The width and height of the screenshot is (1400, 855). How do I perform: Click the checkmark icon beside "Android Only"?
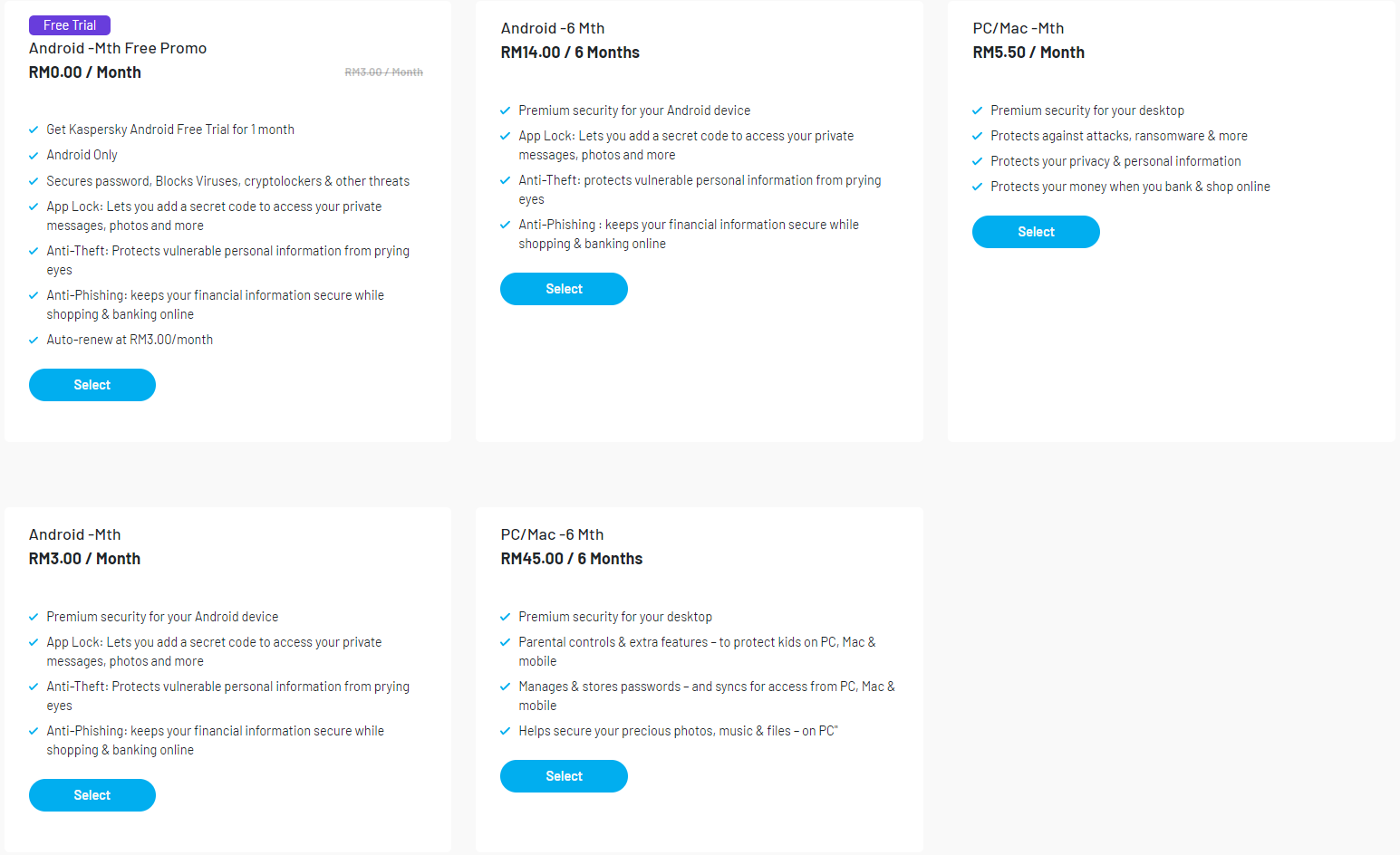pyautogui.click(x=34, y=156)
